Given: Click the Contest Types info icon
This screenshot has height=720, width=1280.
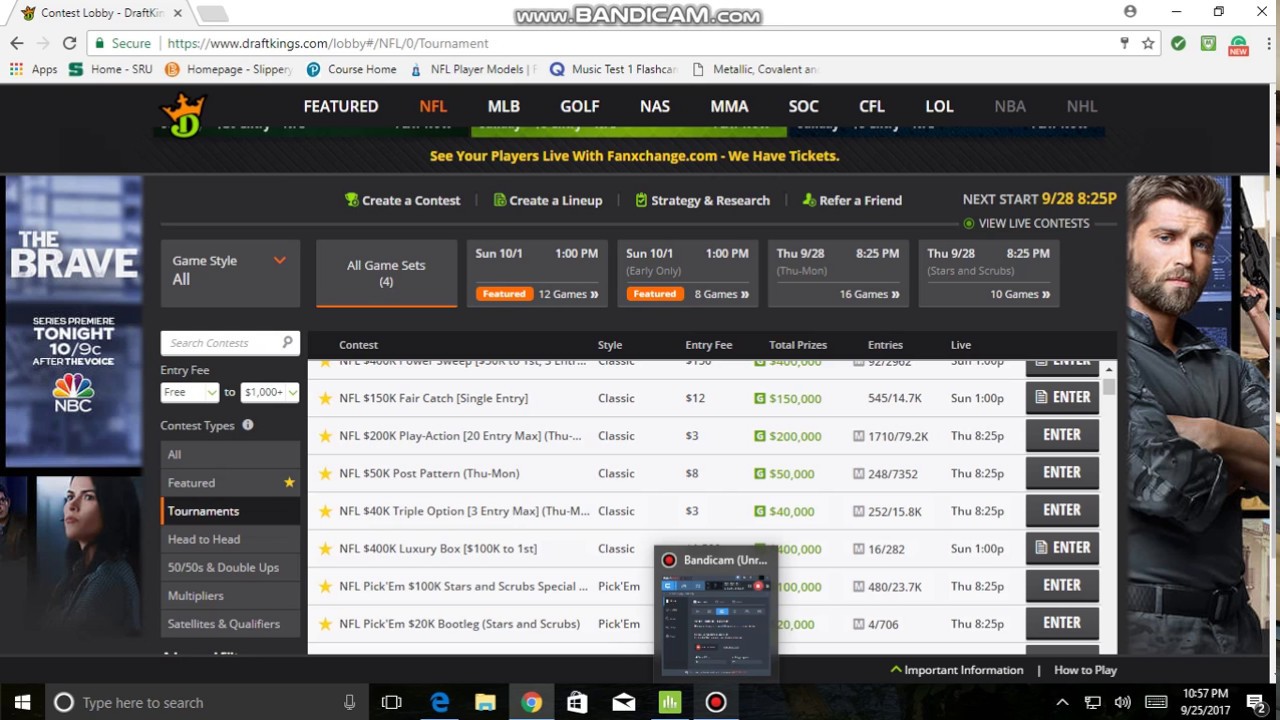Looking at the screenshot, I should [x=247, y=425].
